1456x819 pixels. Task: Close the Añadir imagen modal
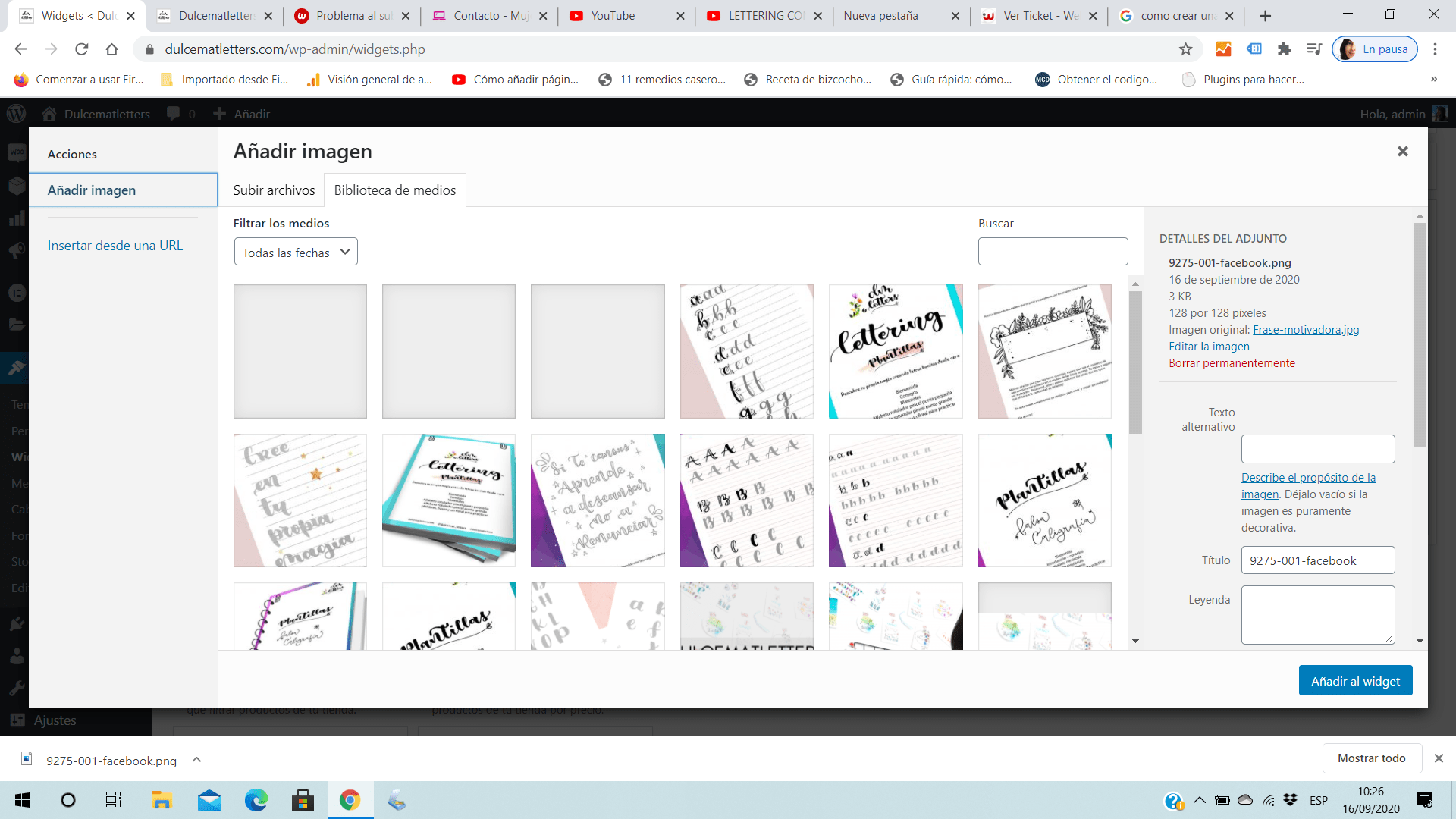coord(1402,152)
